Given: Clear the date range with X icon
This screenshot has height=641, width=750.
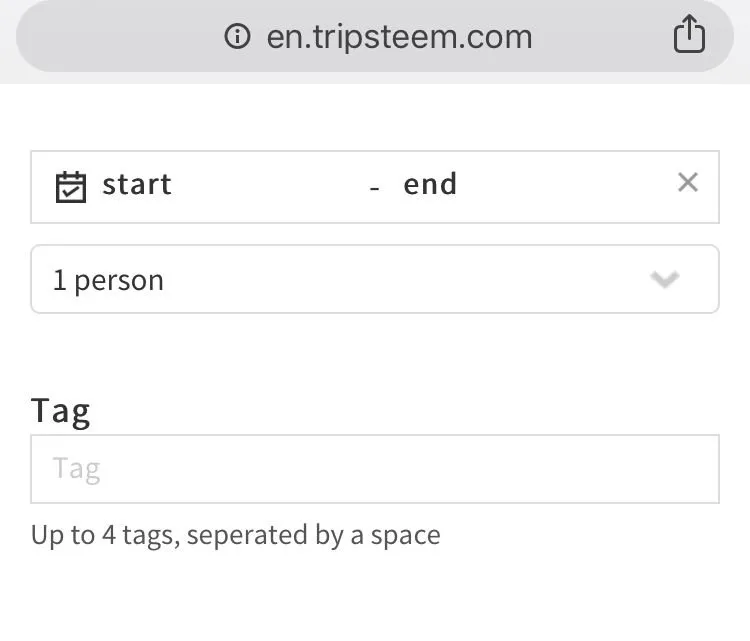Looking at the screenshot, I should coord(688,182).
